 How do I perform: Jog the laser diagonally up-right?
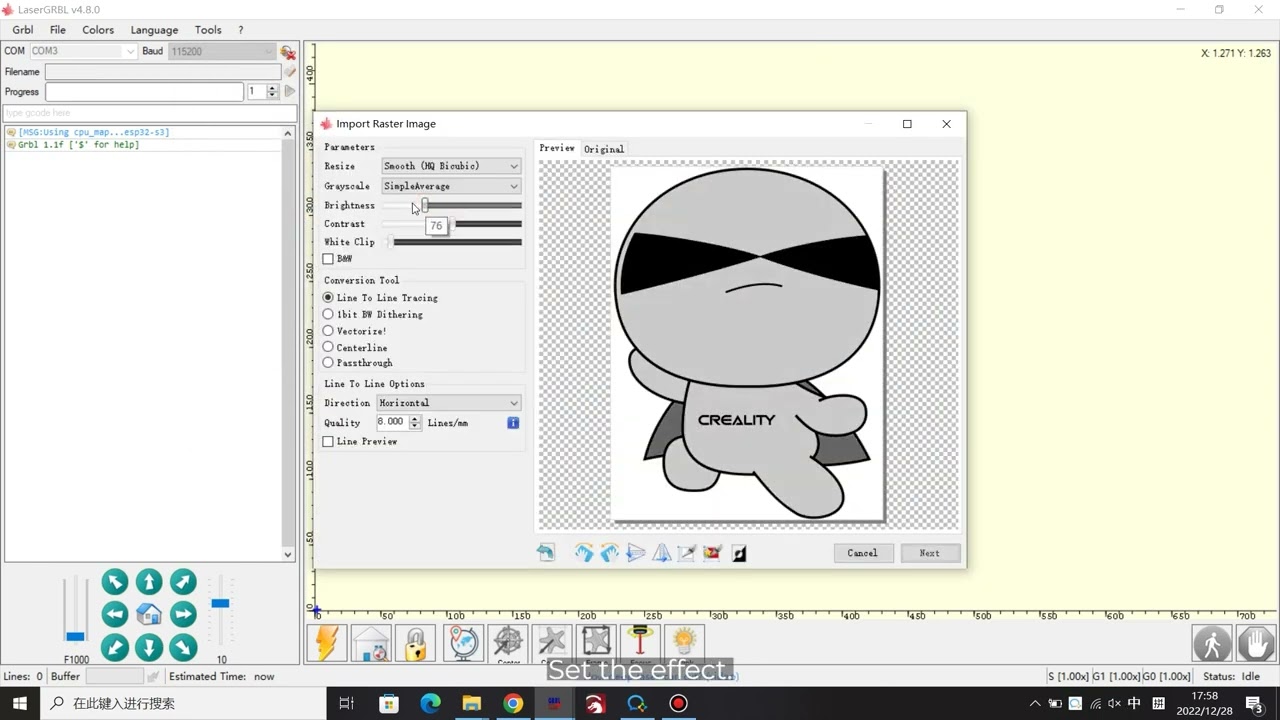[183, 581]
